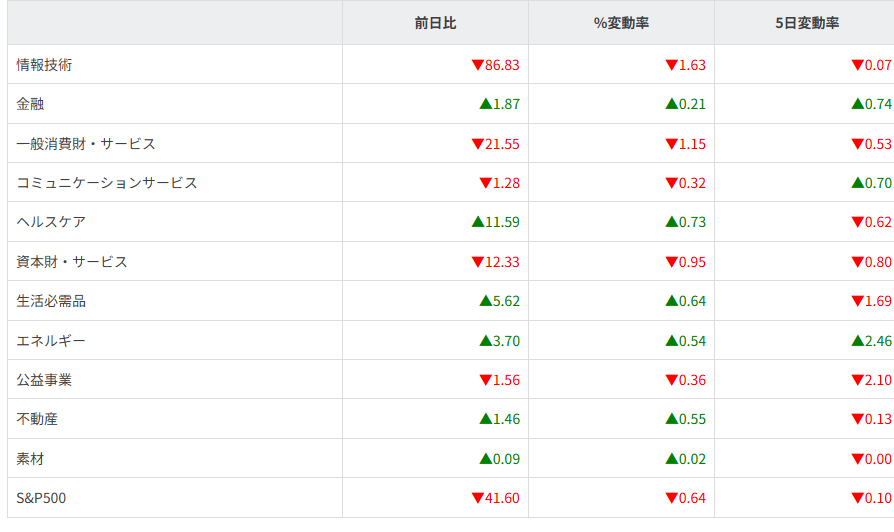Click the S&P500 row label
This screenshot has height=532, width=894.
tap(42, 498)
